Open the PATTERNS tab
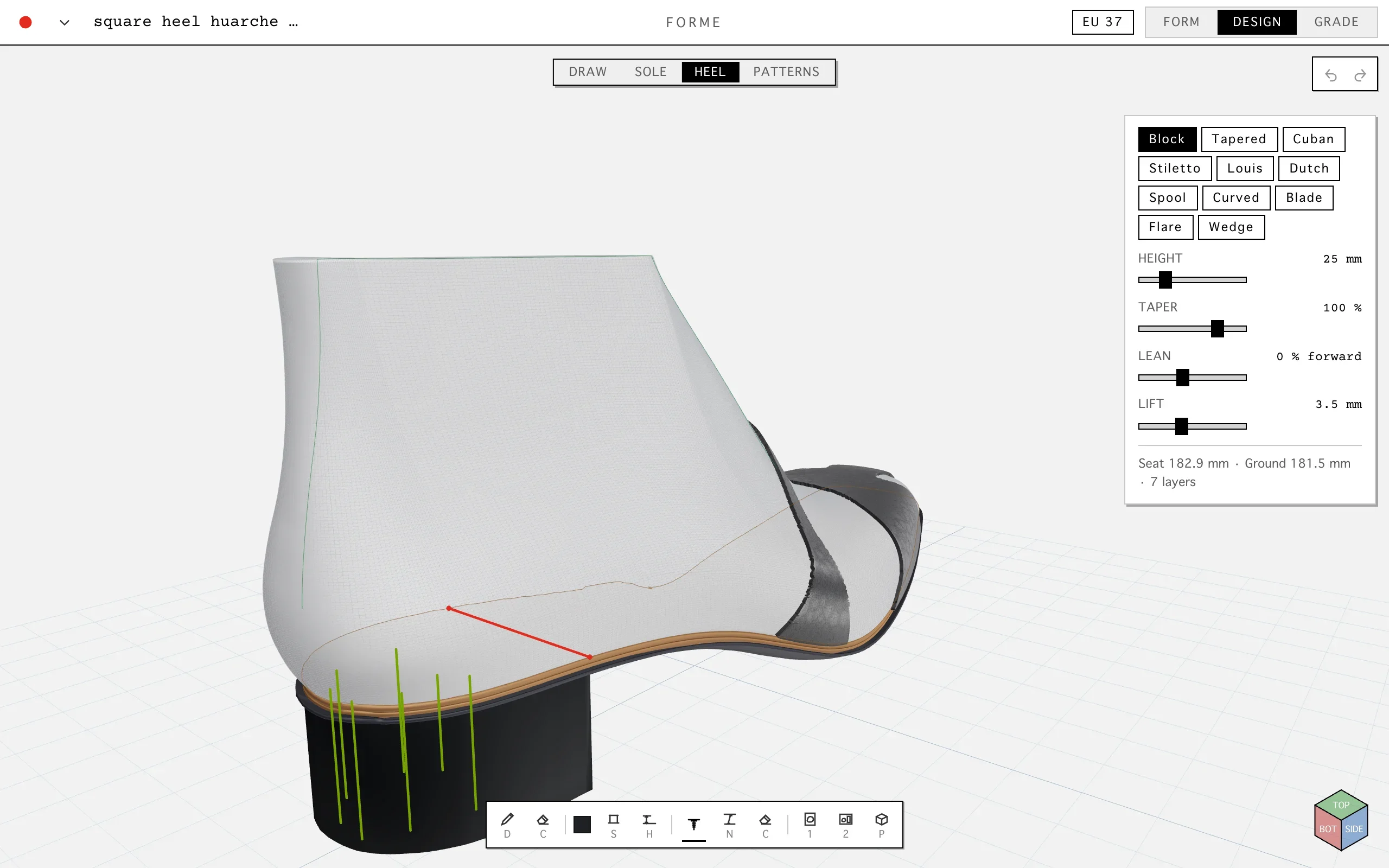This screenshot has width=1389, height=868. pyautogui.click(x=786, y=72)
